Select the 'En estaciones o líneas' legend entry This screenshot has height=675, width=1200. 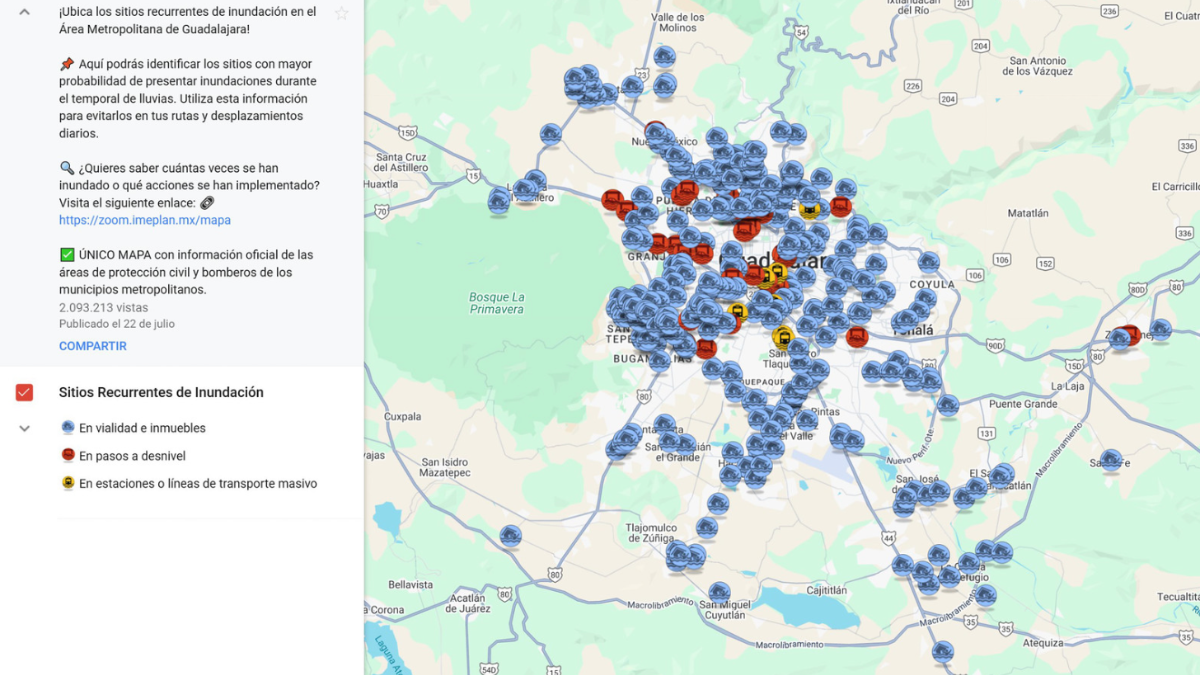point(198,484)
